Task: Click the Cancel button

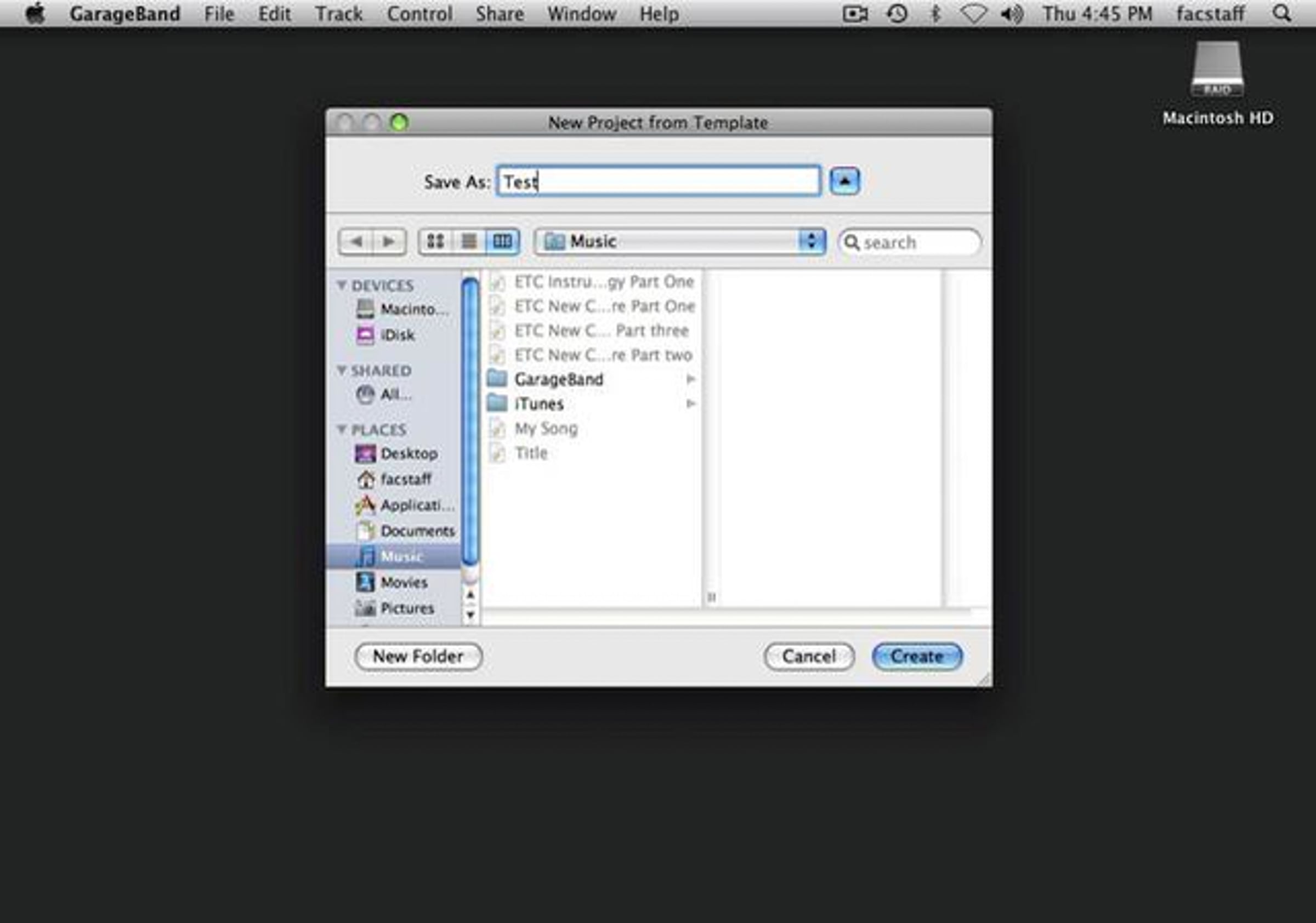Action: pos(809,656)
